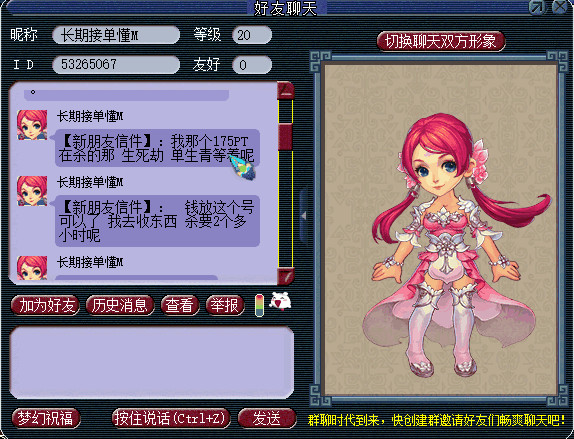The height and width of the screenshot is (439, 574).
Task: Click the white bear emoticon icon
Action: pos(280,302)
